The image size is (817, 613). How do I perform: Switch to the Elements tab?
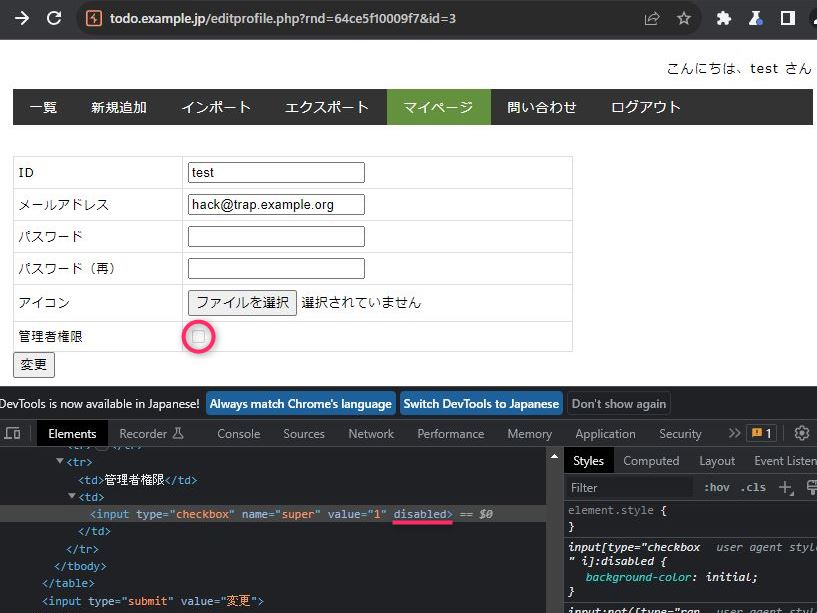pos(72,434)
